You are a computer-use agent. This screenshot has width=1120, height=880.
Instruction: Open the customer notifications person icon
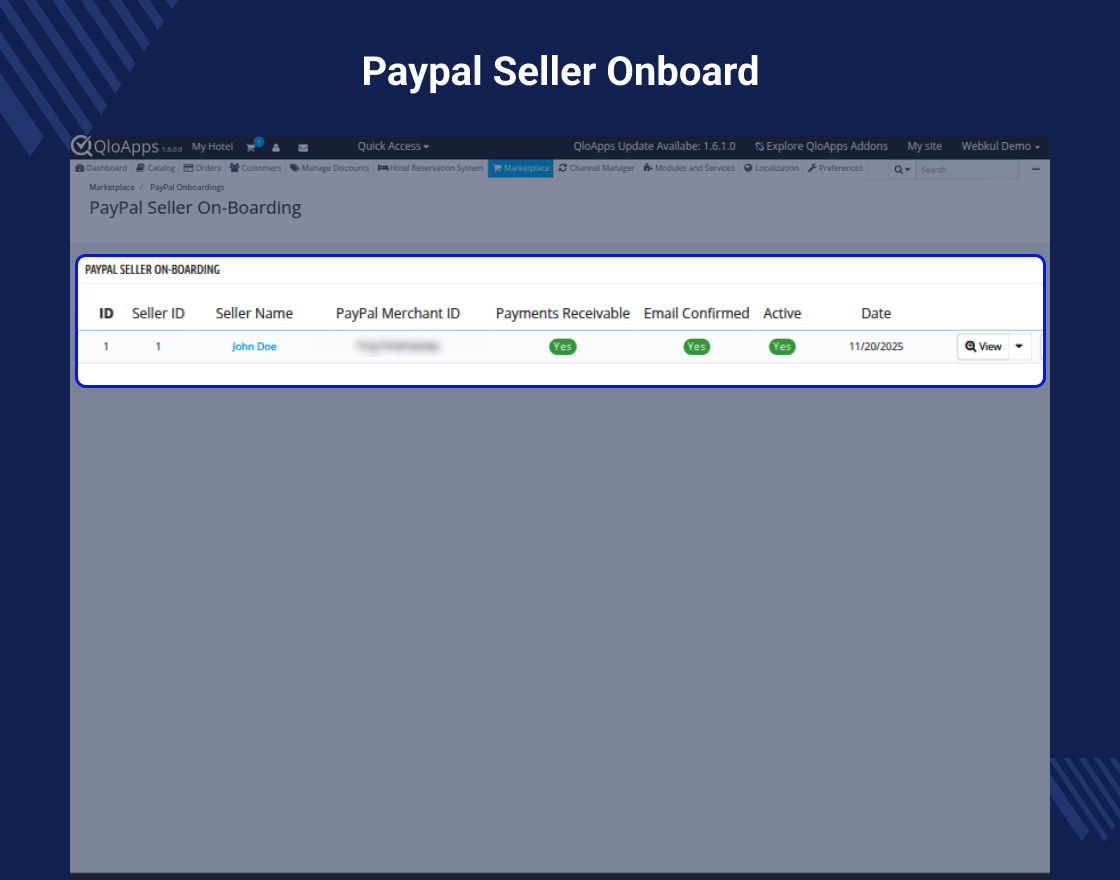276,147
